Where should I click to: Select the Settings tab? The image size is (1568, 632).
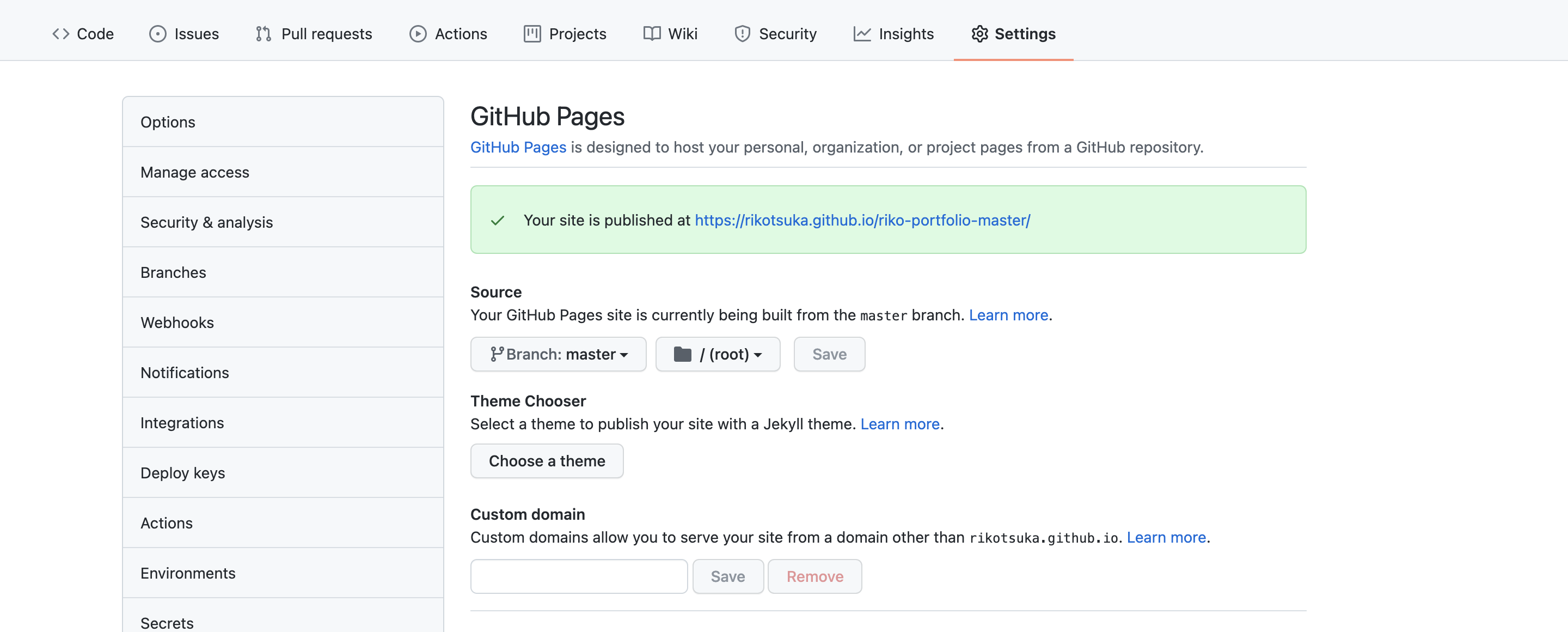[x=1013, y=33]
